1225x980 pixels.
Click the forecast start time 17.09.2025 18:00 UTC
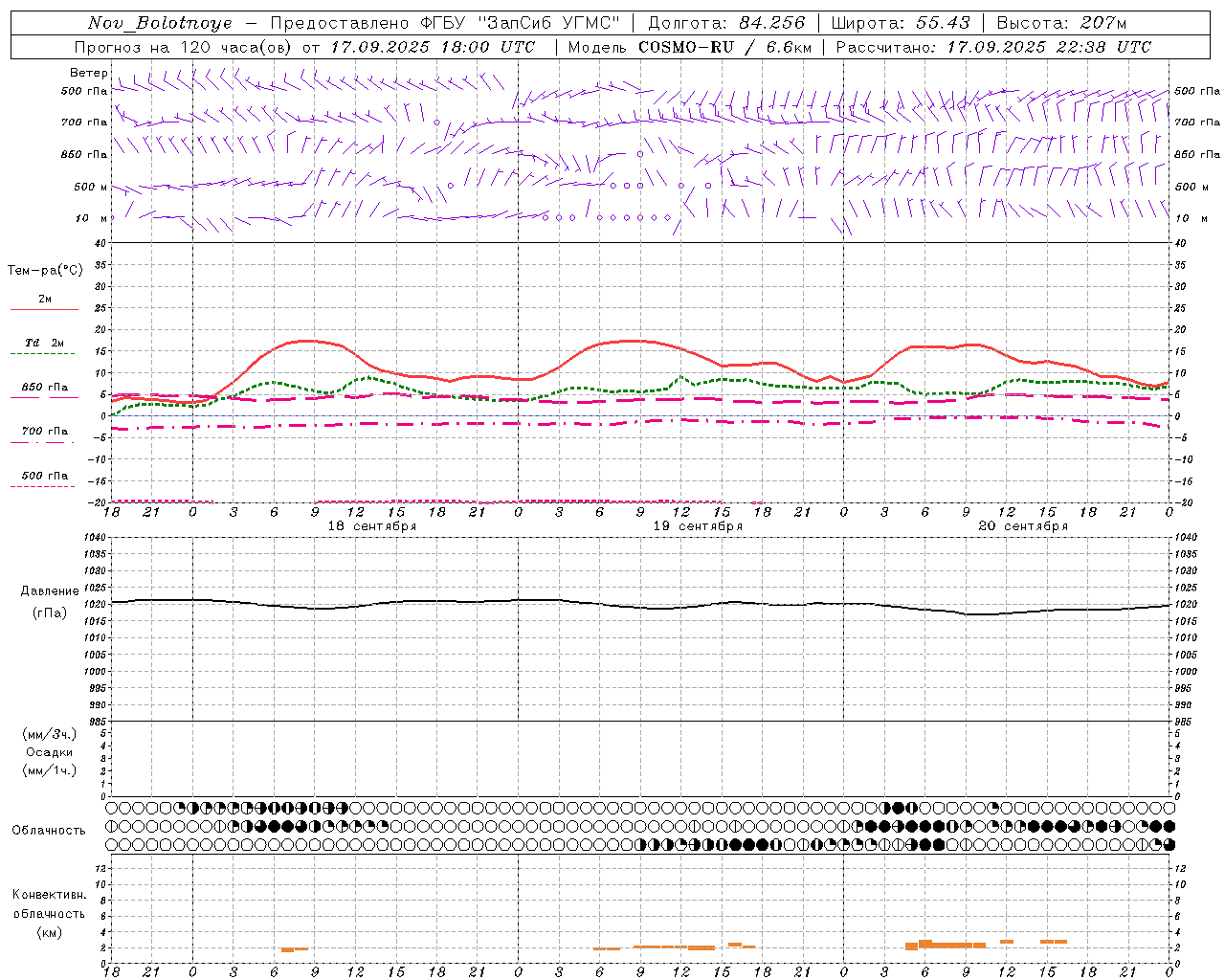pos(433,47)
